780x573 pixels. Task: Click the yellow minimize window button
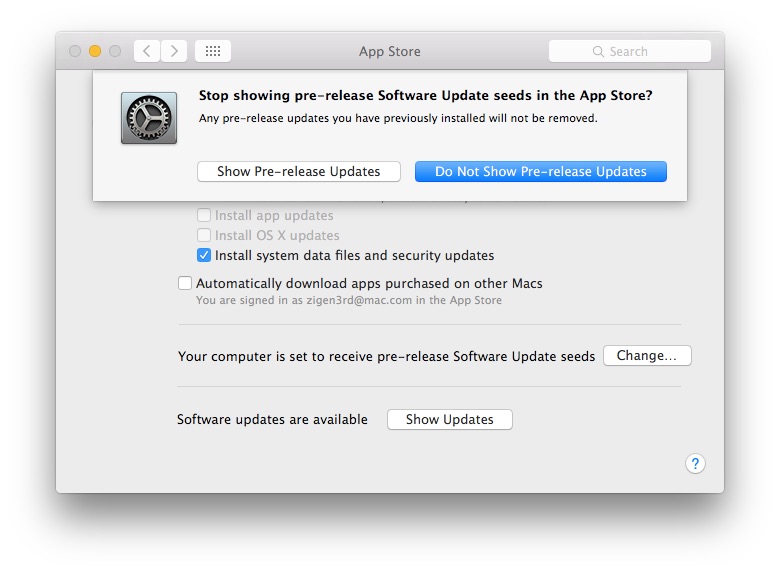pyautogui.click(x=95, y=51)
